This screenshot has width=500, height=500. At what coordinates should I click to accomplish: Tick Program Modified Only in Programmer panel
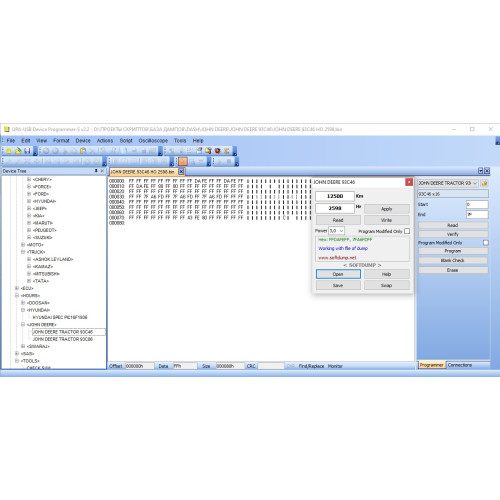tap(486, 243)
